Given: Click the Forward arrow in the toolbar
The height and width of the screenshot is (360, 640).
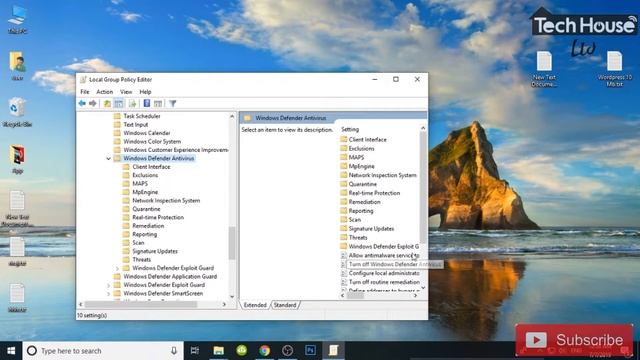Looking at the screenshot, I should (x=93, y=103).
